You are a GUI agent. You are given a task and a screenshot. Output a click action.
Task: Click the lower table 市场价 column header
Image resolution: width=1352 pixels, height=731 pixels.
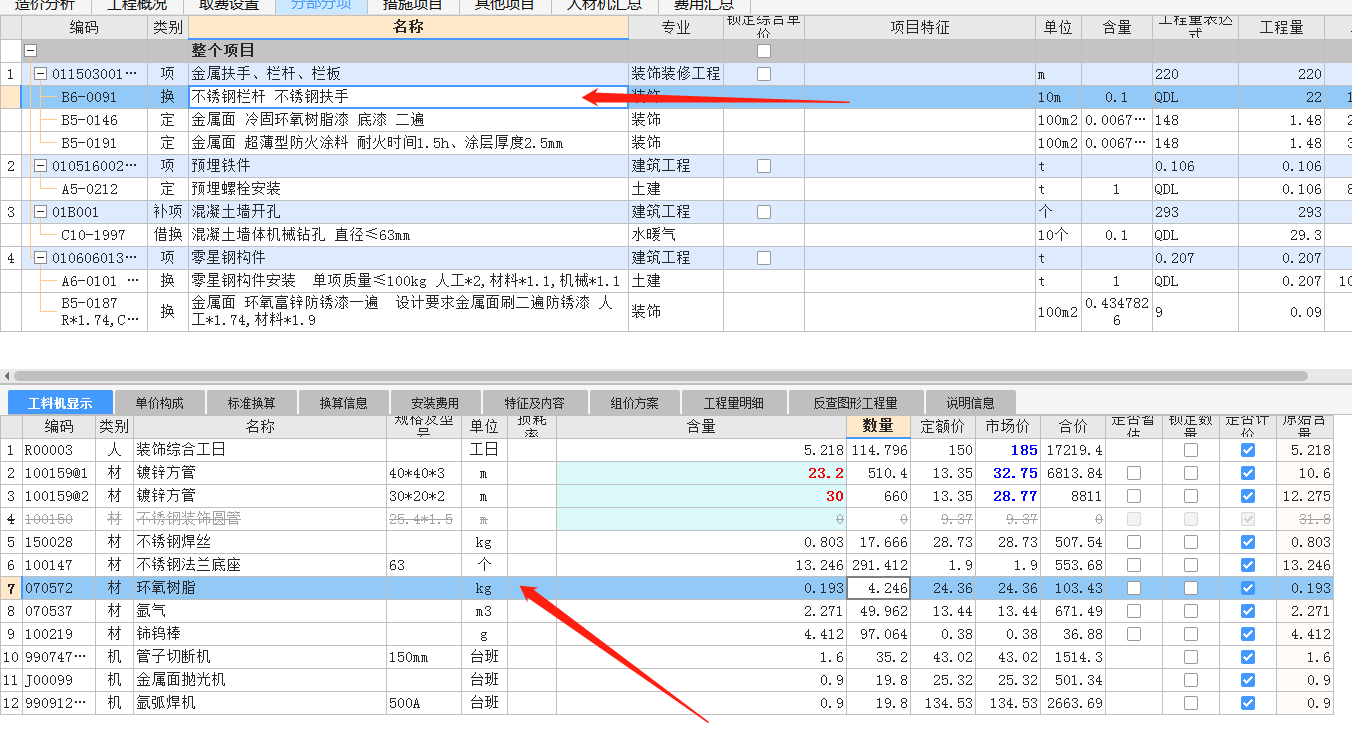click(x=1008, y=427)
